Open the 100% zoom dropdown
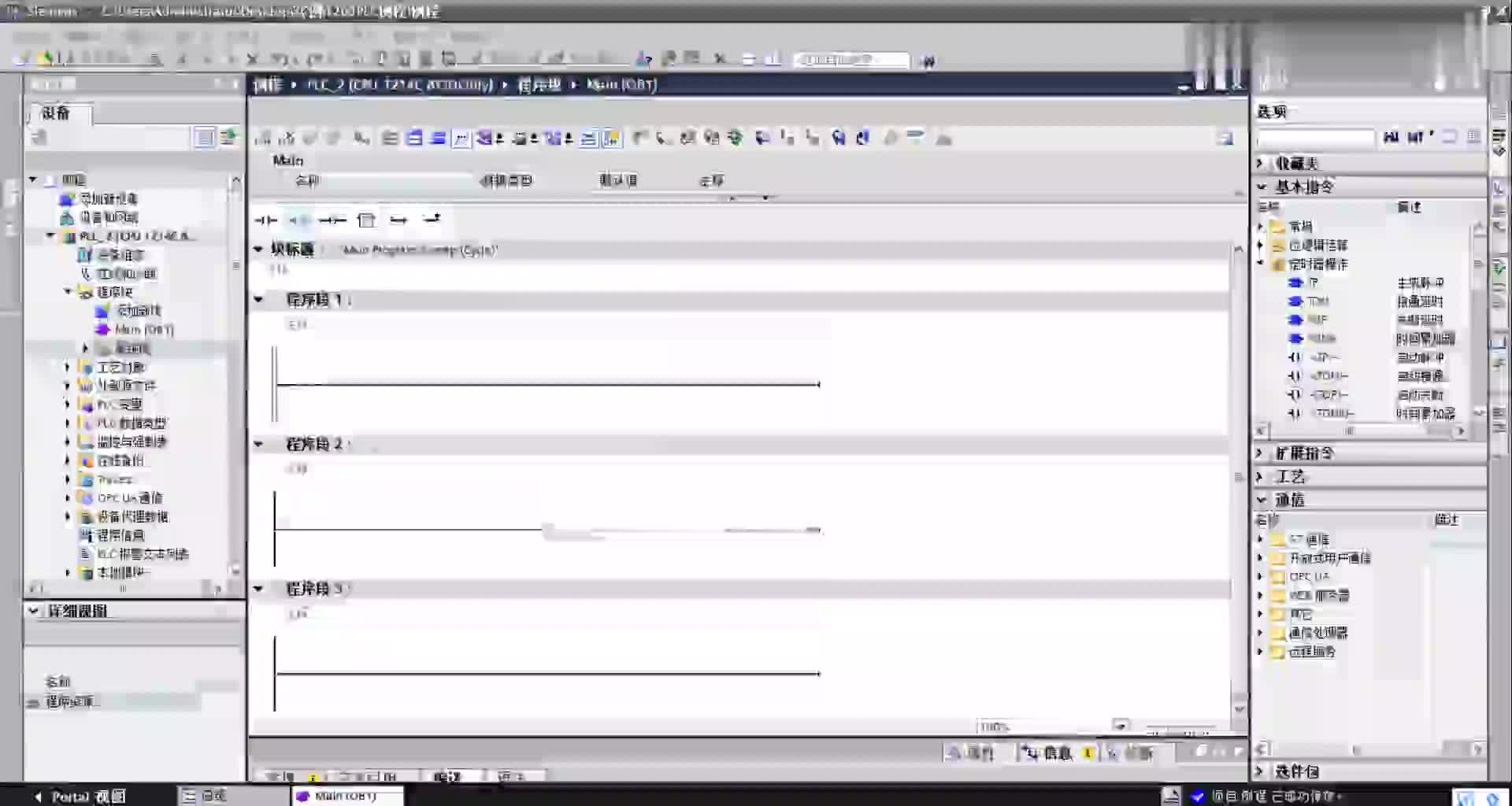Screen dimensions: 1512x806 (1121, 726)
